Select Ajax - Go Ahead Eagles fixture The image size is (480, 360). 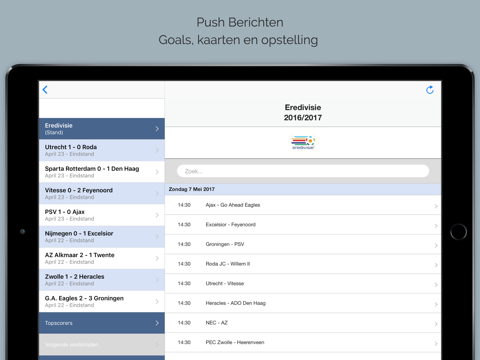pos(303,205)
